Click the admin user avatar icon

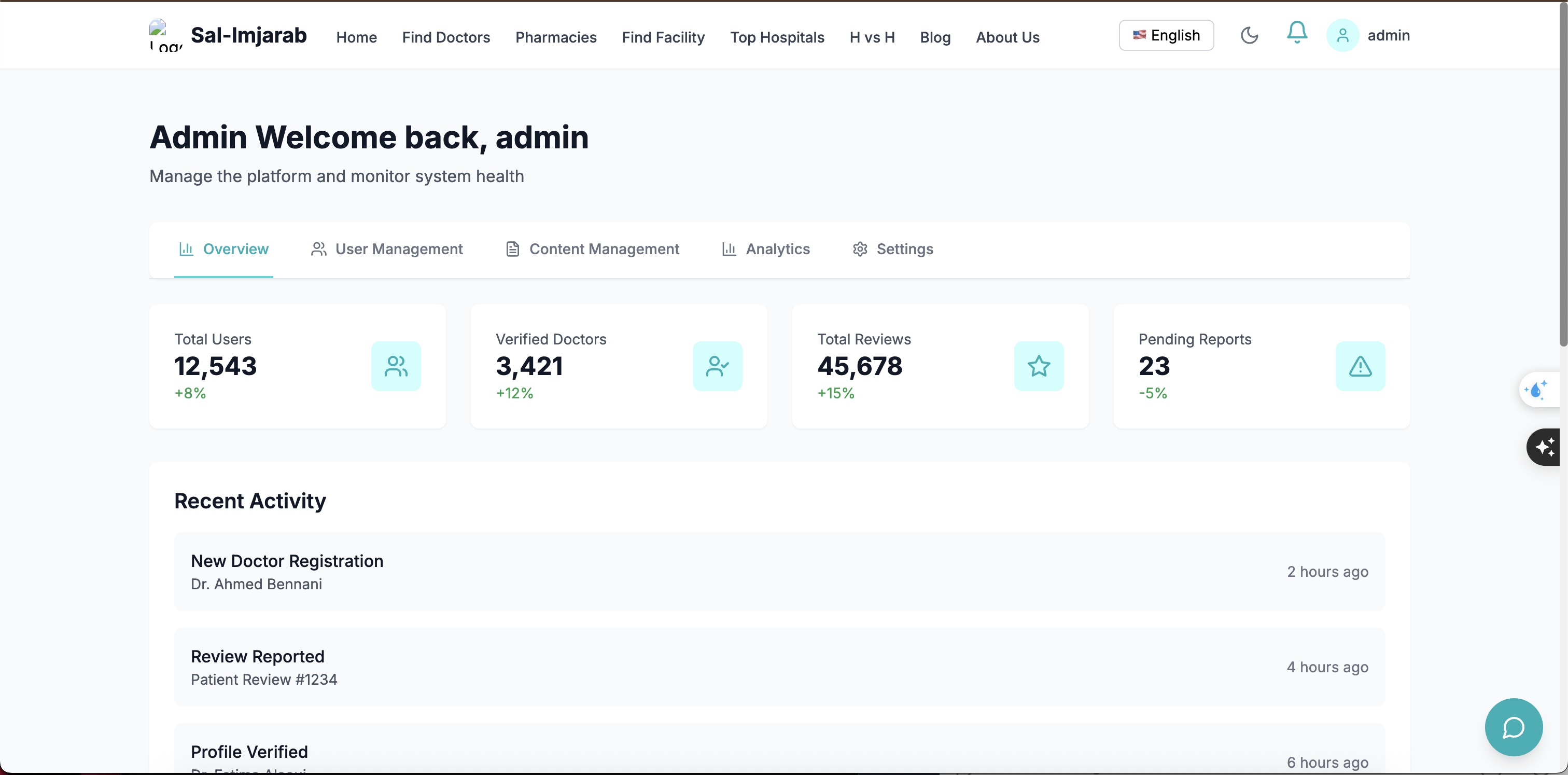pos(1342,35)
